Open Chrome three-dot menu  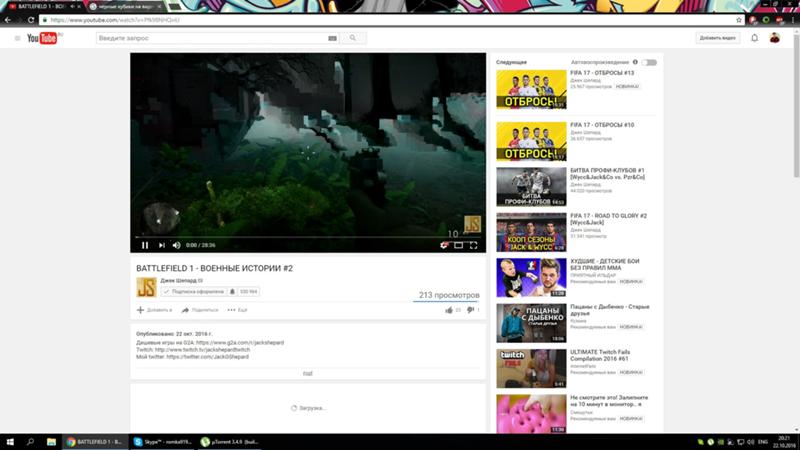794,20
